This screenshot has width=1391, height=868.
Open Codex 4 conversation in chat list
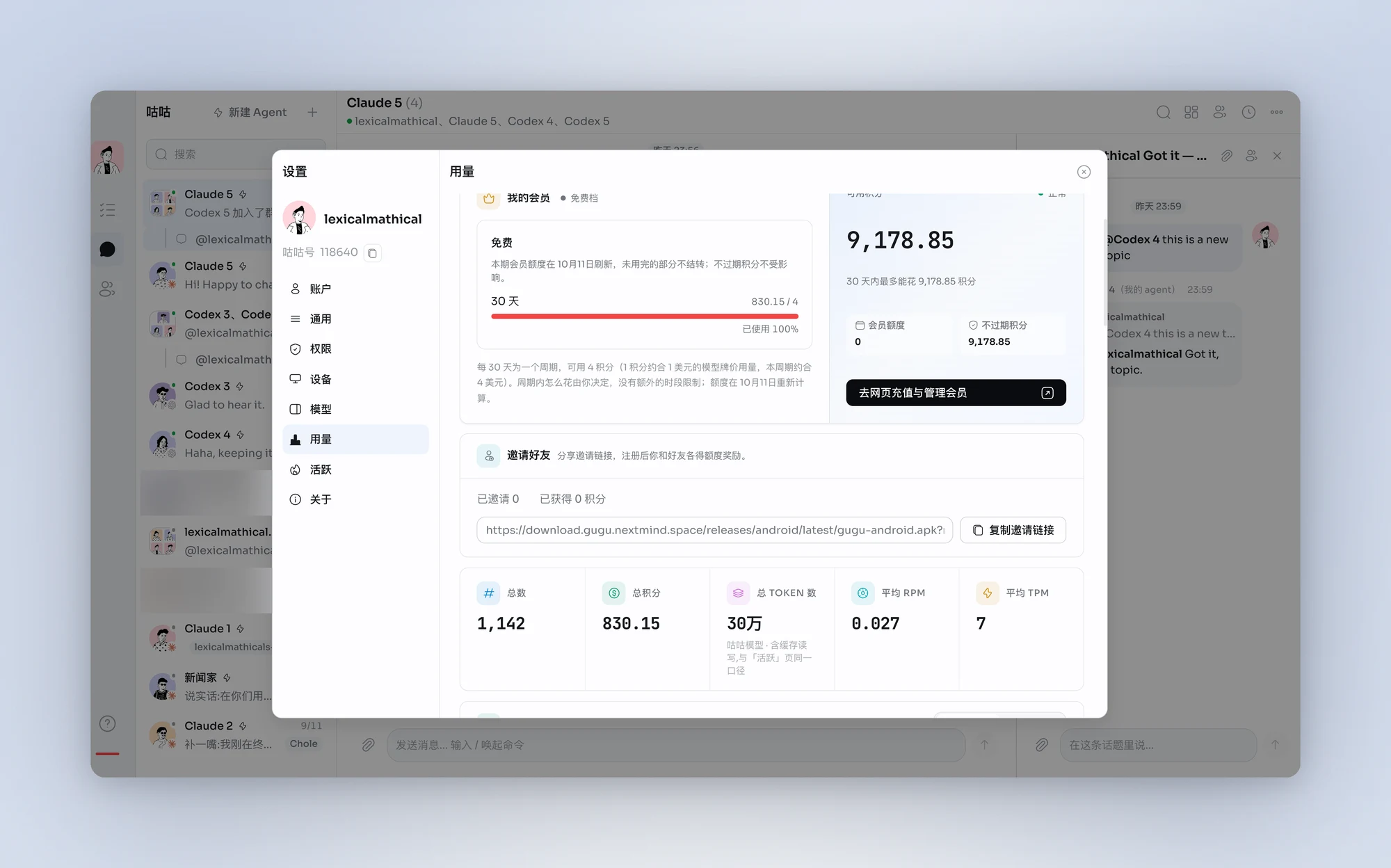click(x=209, y=444)
